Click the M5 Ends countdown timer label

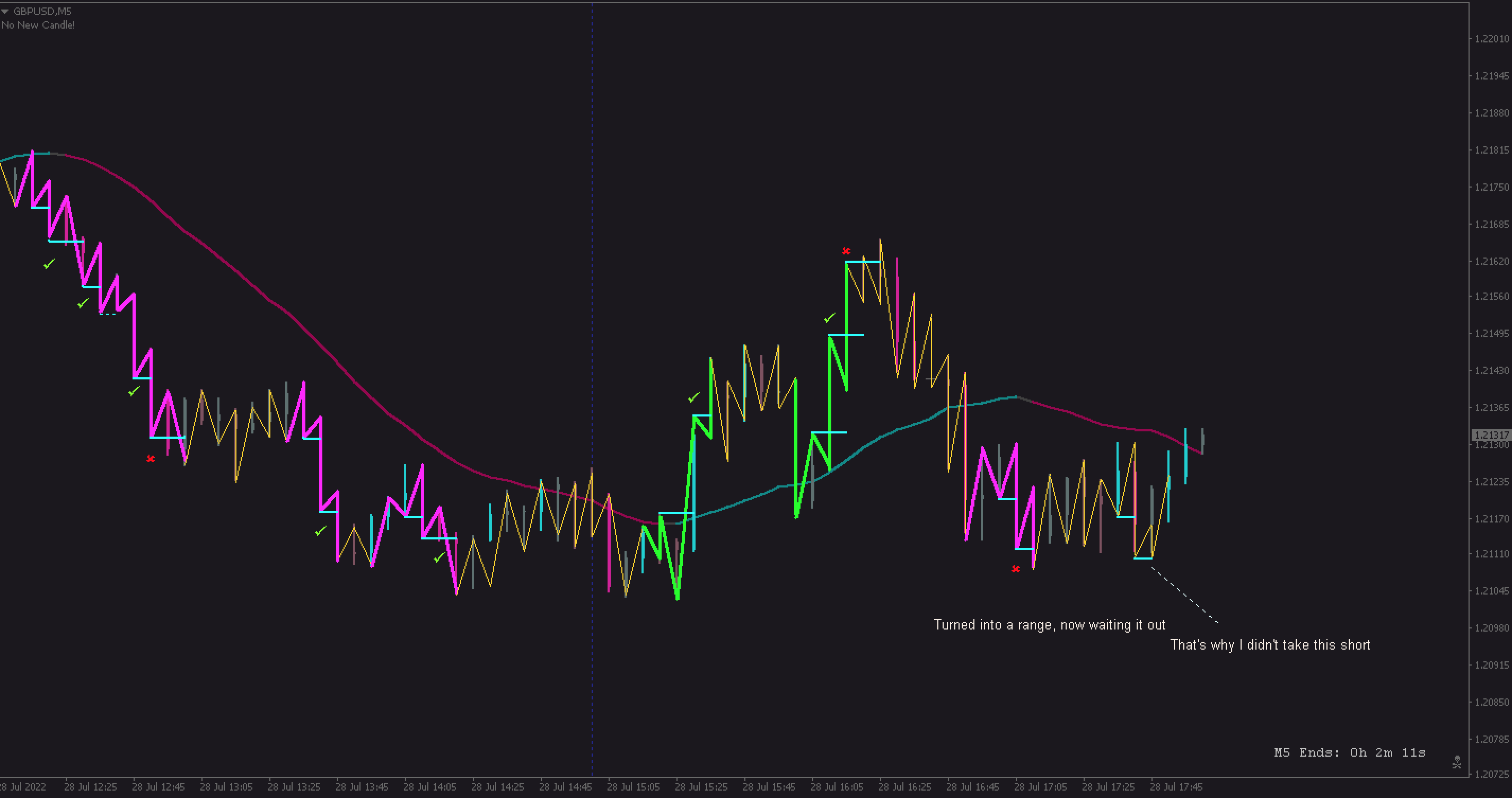pos(1349,752)
